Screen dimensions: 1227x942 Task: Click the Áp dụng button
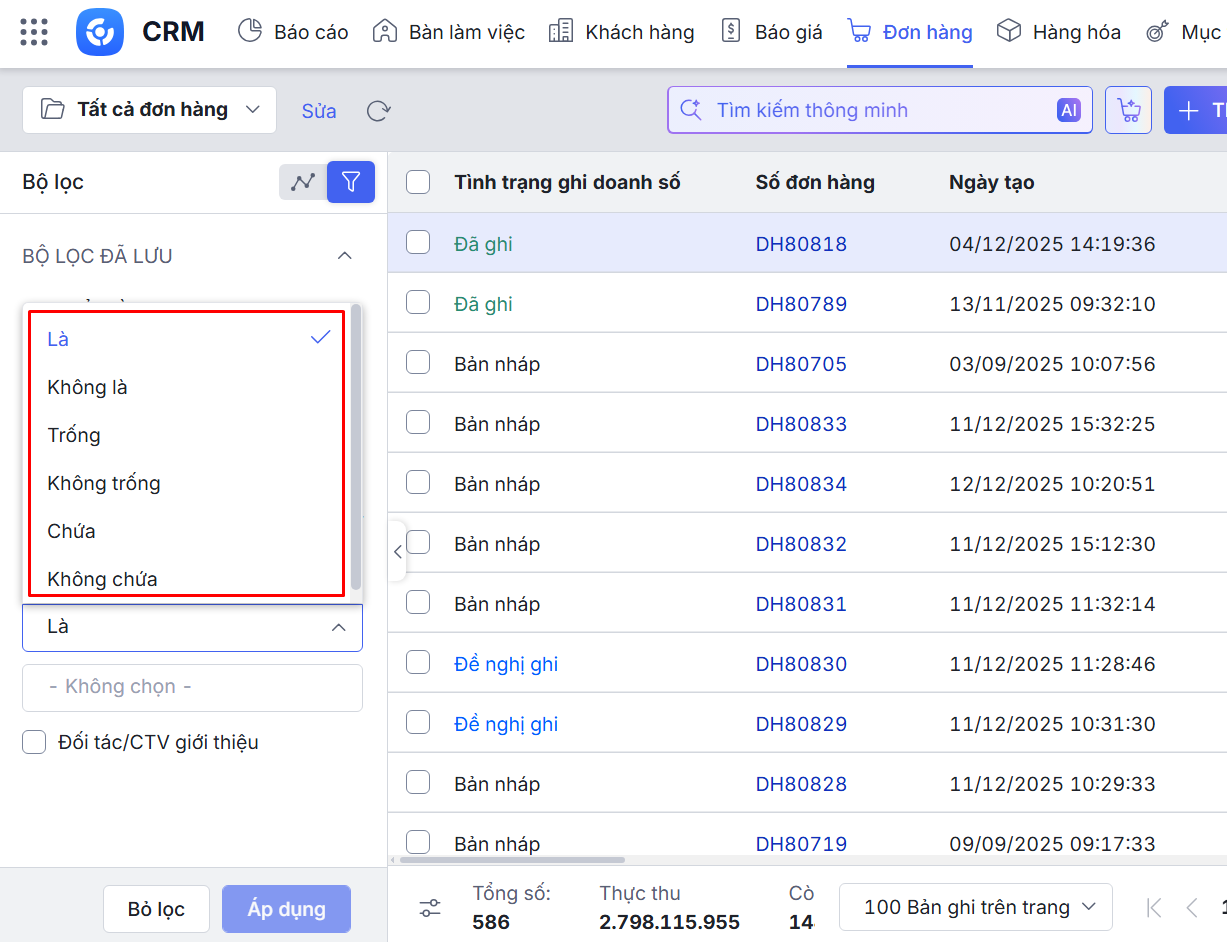(x=286, y=909)
